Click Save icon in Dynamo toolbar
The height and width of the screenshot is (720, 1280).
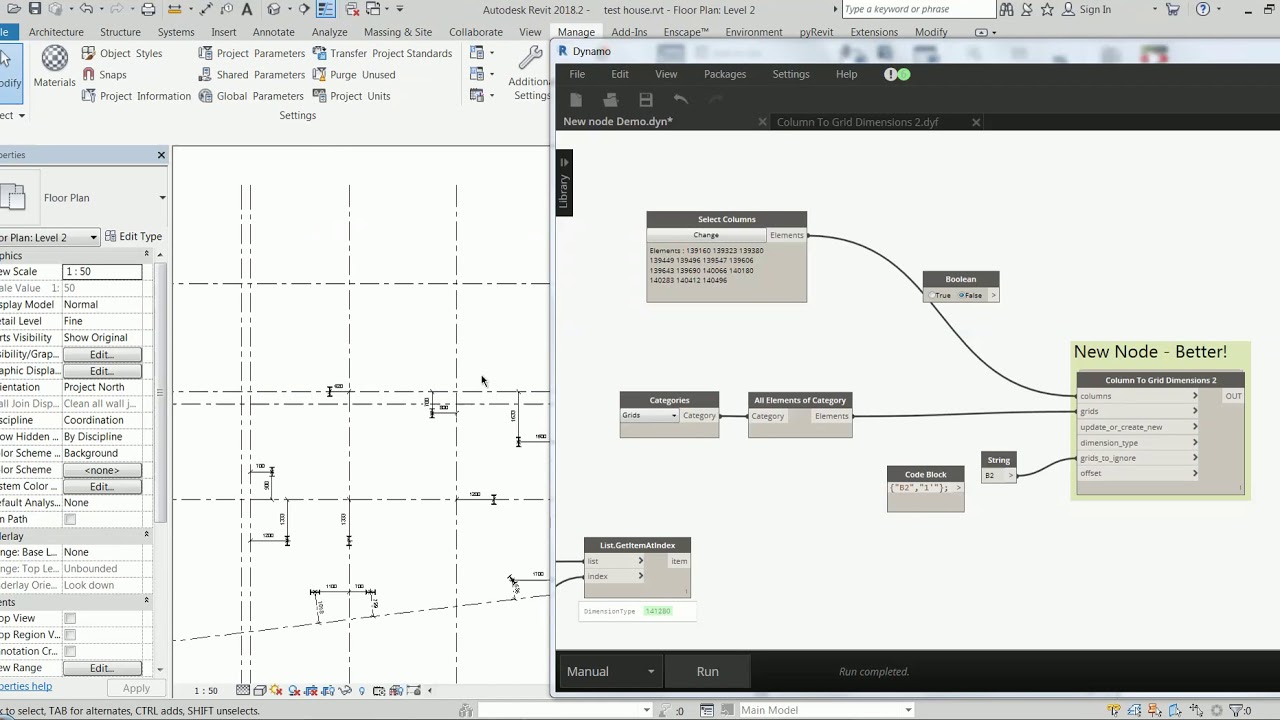coord(646,99)
